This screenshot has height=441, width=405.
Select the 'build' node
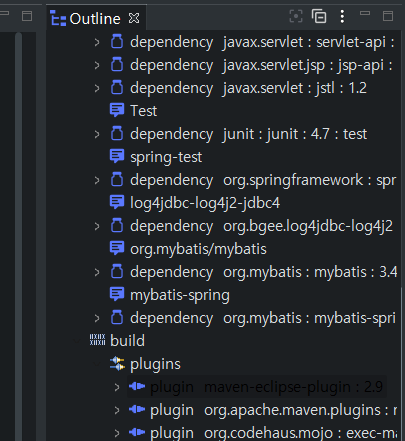(127, 341)
